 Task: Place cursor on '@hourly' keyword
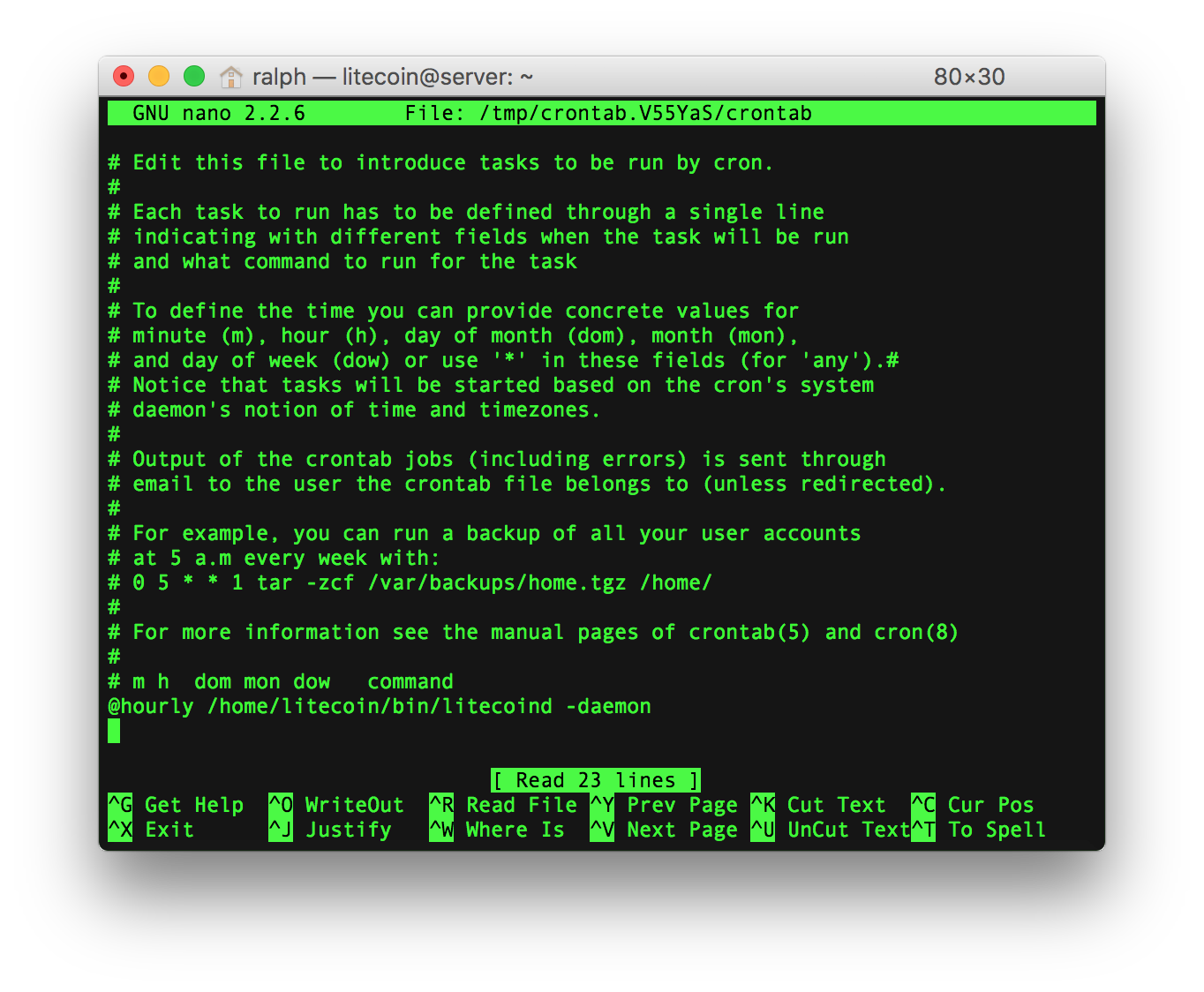151,706
